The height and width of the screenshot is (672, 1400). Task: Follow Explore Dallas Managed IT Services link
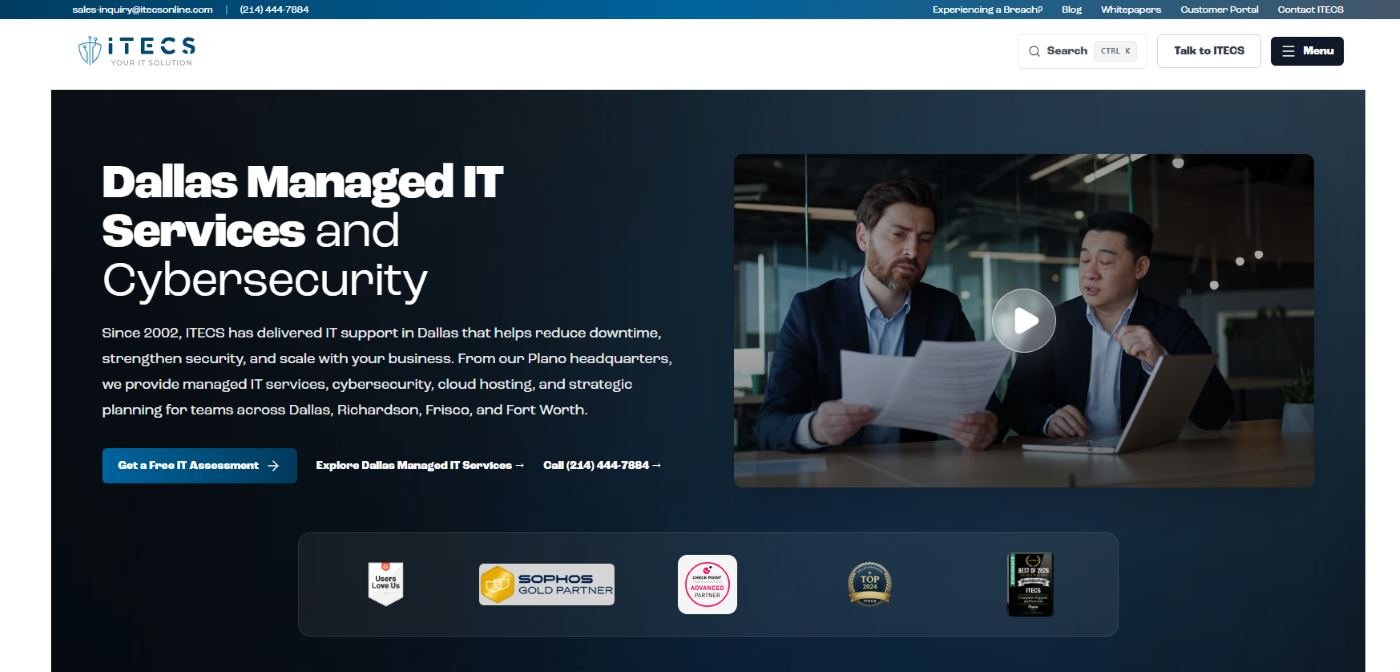pyautogui.click(x=420, y=466)
